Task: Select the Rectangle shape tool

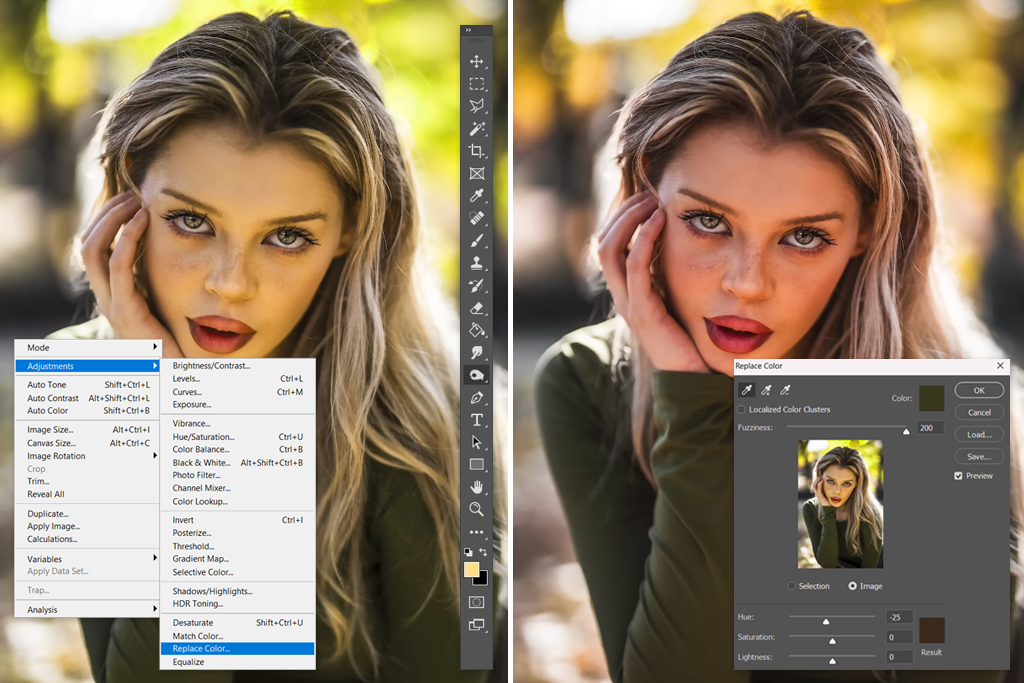Action: coord(477,464)
